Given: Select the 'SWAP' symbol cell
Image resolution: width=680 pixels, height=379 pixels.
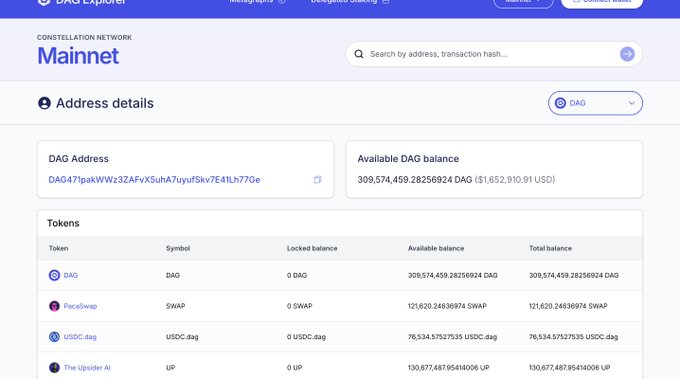Looking at the screenshot, I should click(175, 306).
